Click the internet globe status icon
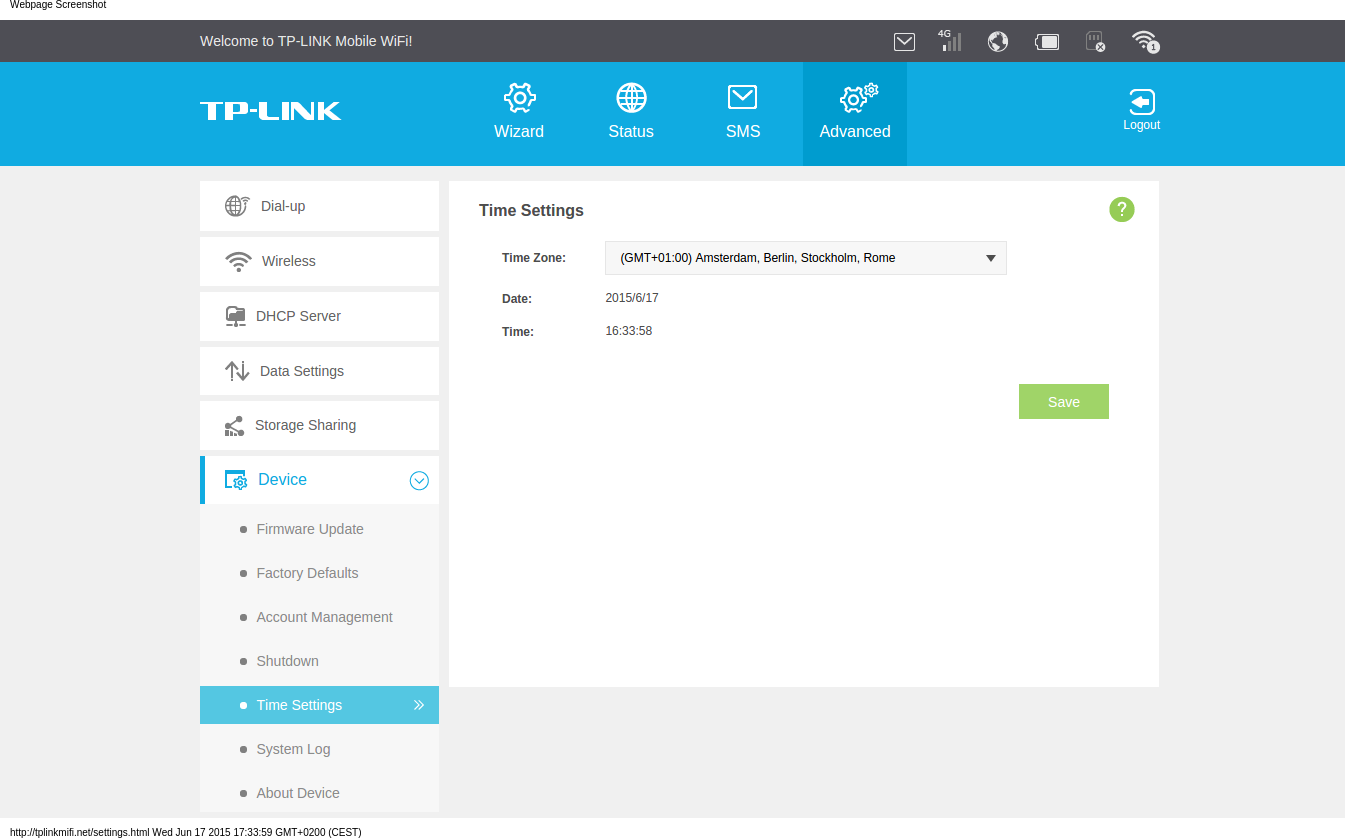Viewport: 1345px width, 838px height. tap(997, 41)
